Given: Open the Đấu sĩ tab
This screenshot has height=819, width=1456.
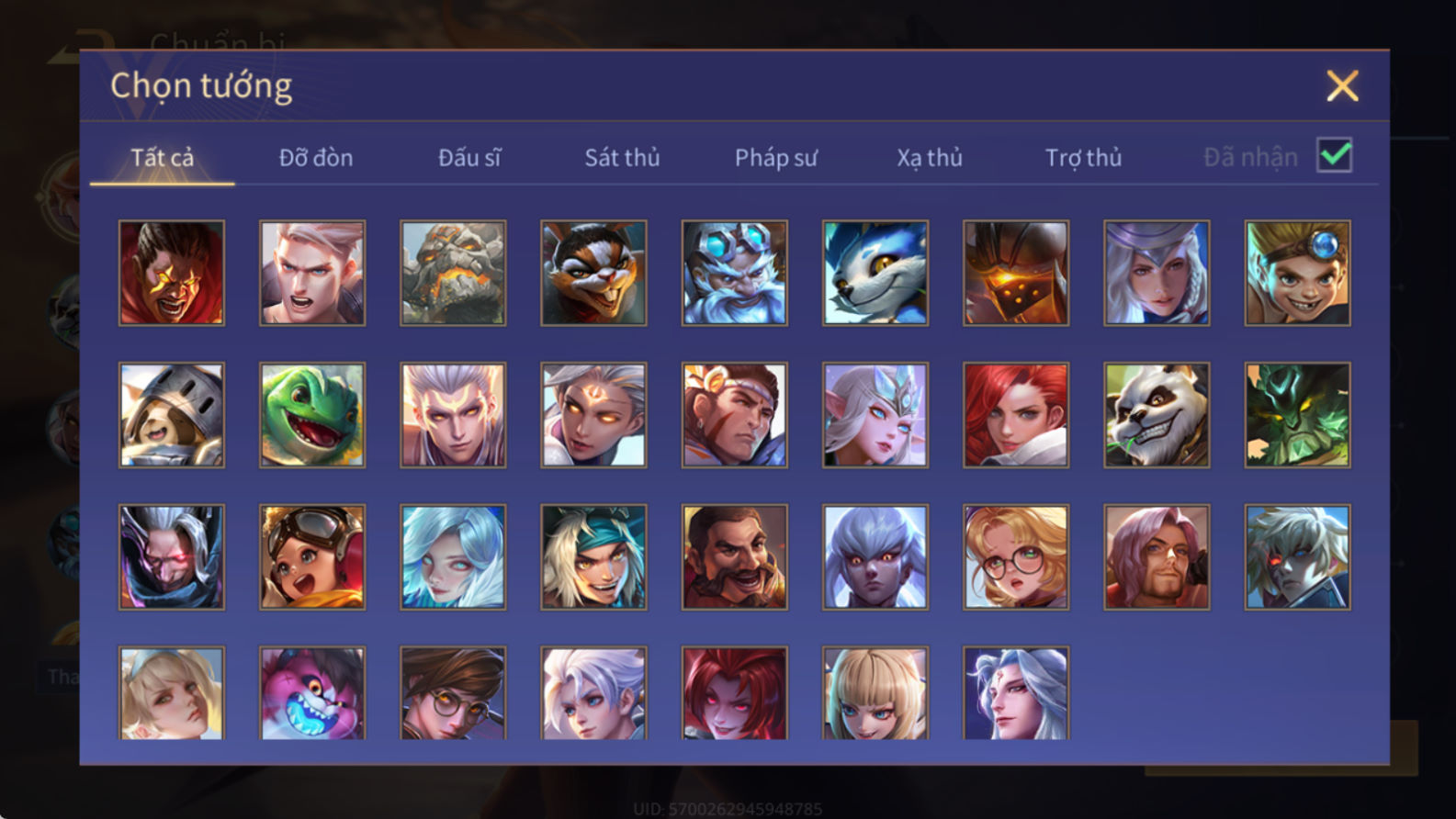Looking at the screenshot, I should pos(469,158).
